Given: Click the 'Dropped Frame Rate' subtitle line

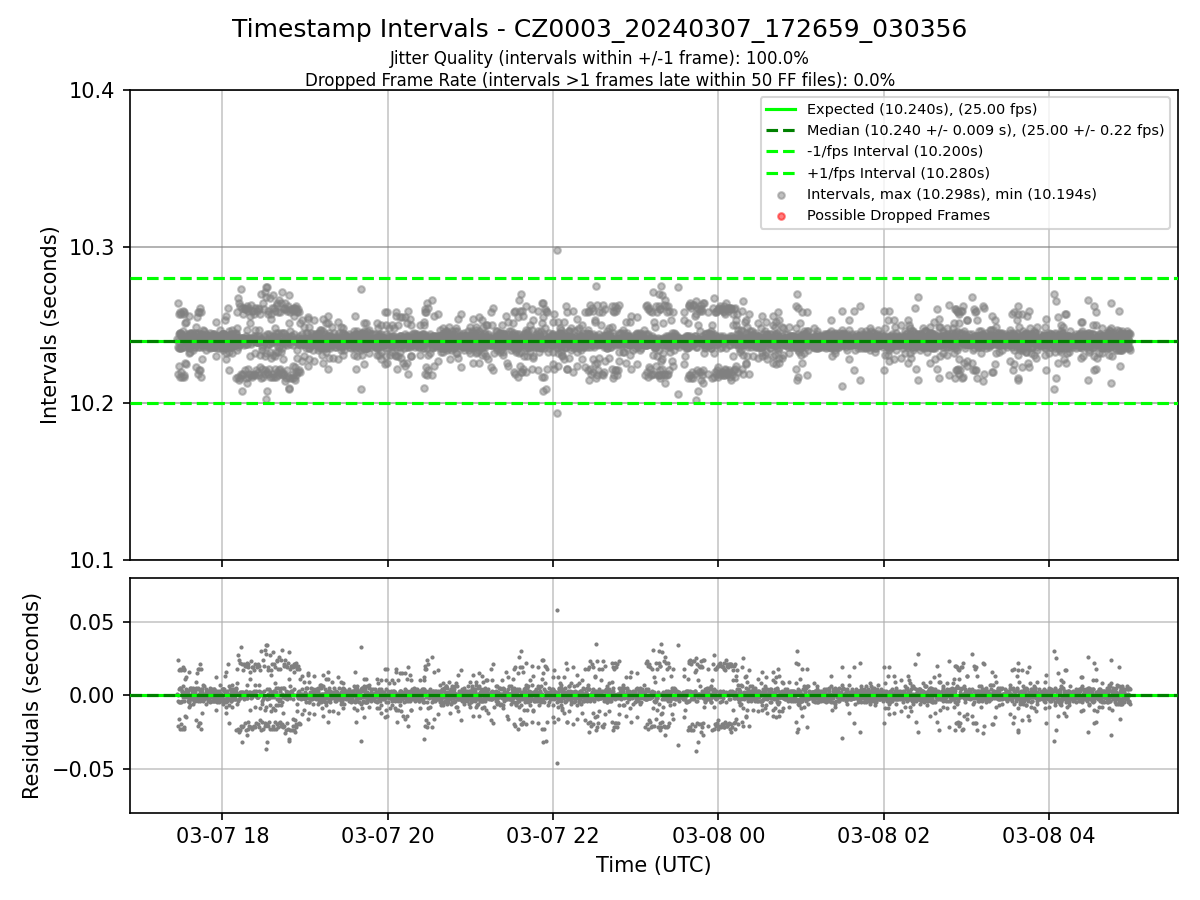Looking at the screenshot, I should point(599,80).
